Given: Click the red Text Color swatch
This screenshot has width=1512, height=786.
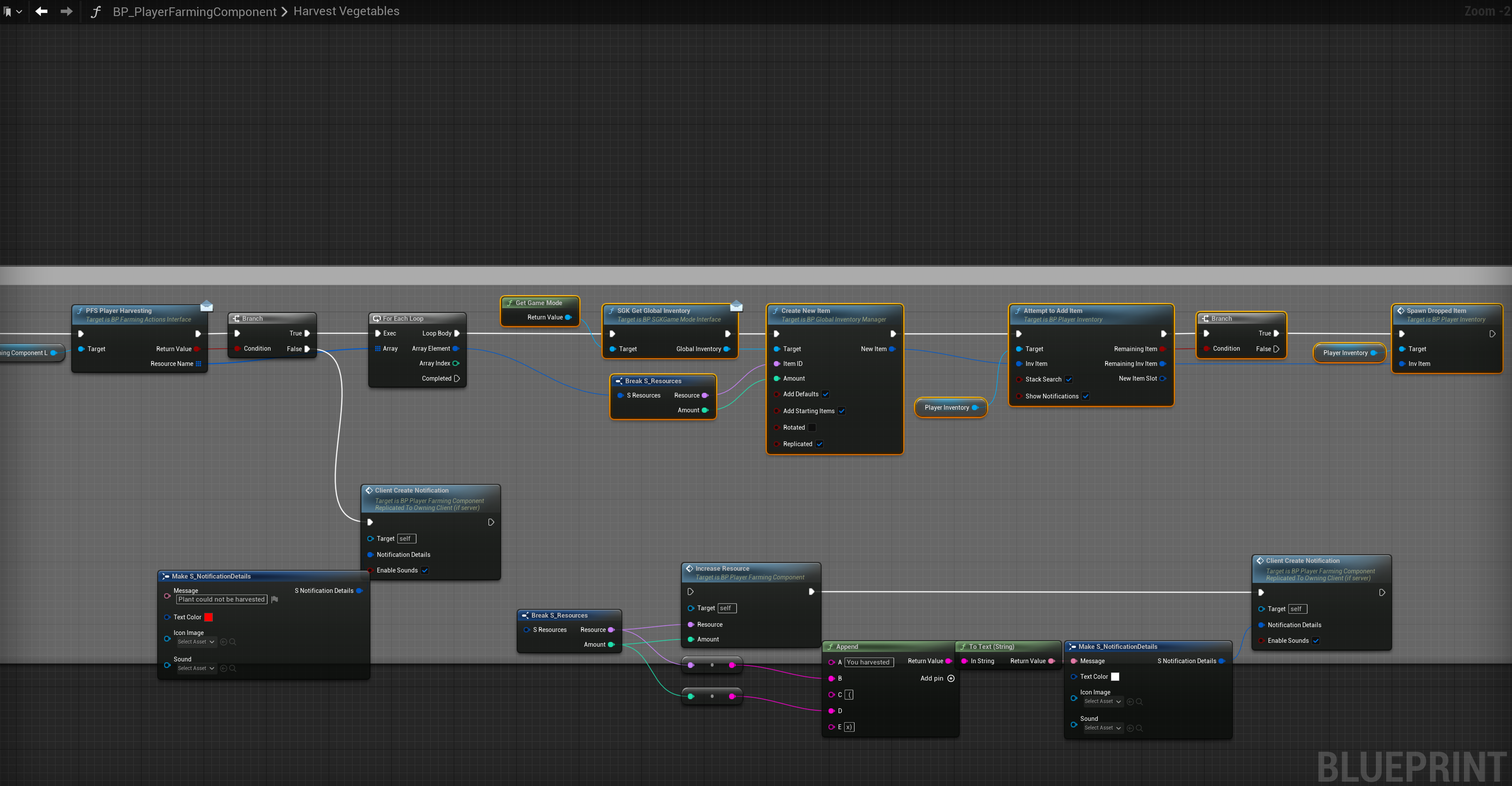Looking at the screenshot, I should click(208, 617).
